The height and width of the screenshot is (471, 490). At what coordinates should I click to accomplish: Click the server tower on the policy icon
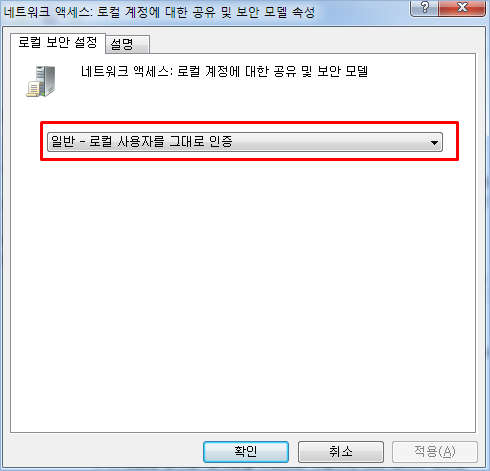(46, 80)
